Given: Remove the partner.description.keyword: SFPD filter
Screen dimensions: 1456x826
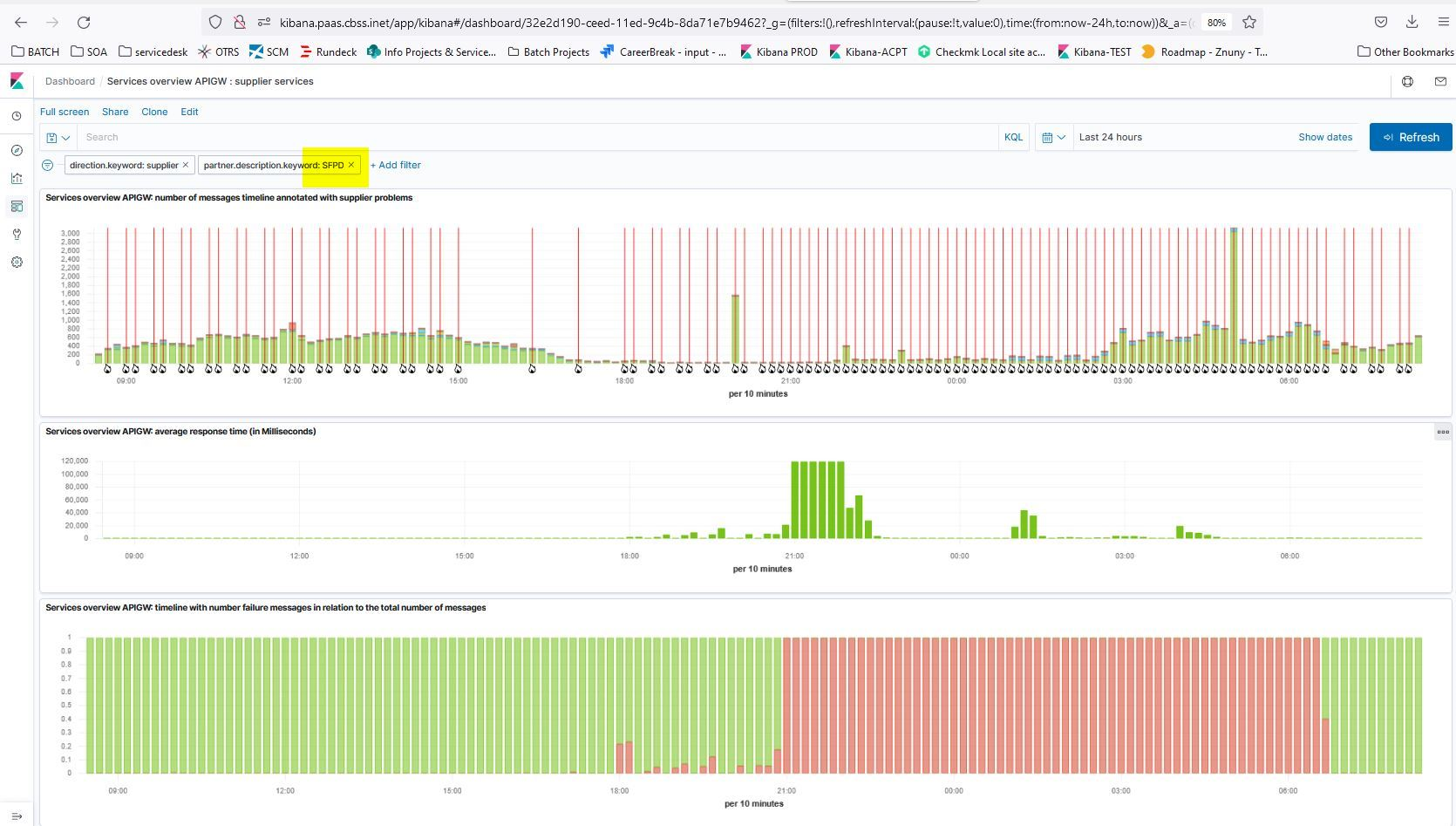Looking at the screenshot, I should coord(351,165).
